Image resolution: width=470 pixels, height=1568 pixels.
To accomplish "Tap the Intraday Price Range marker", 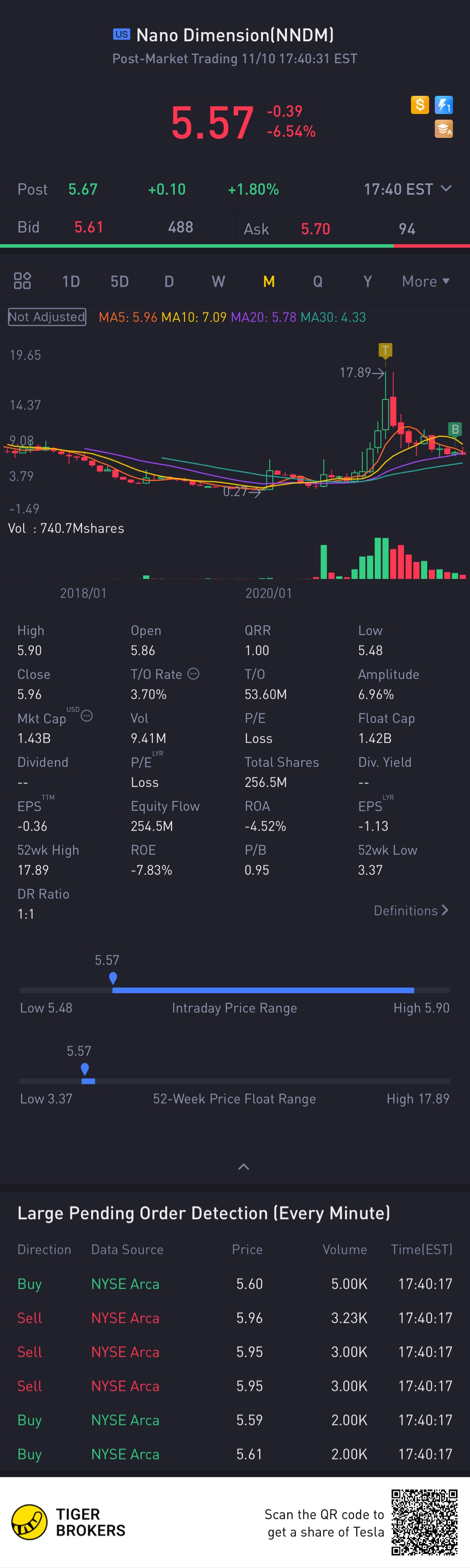I will 113,978.
